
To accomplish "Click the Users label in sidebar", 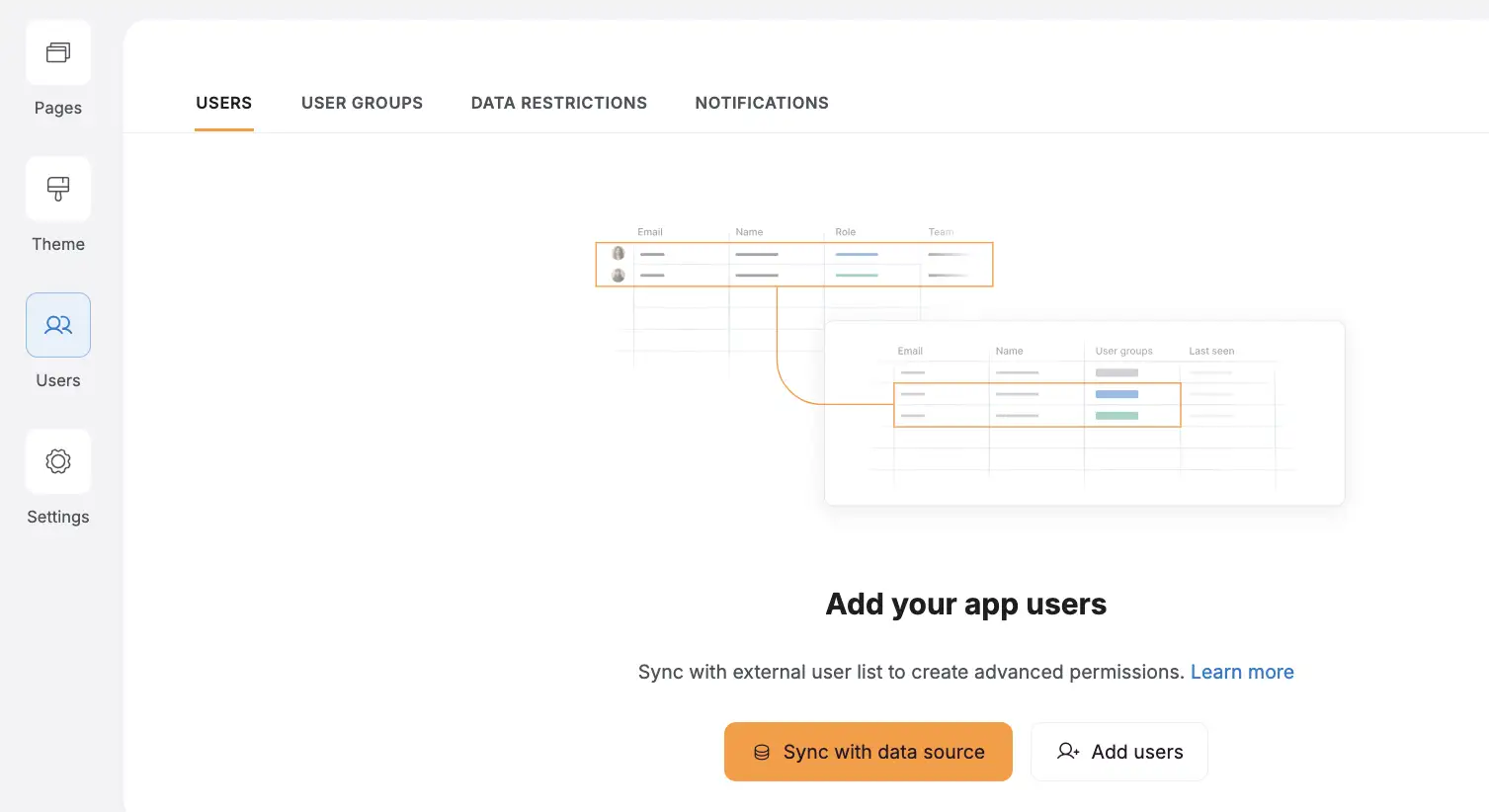I will tap(58, 380).
